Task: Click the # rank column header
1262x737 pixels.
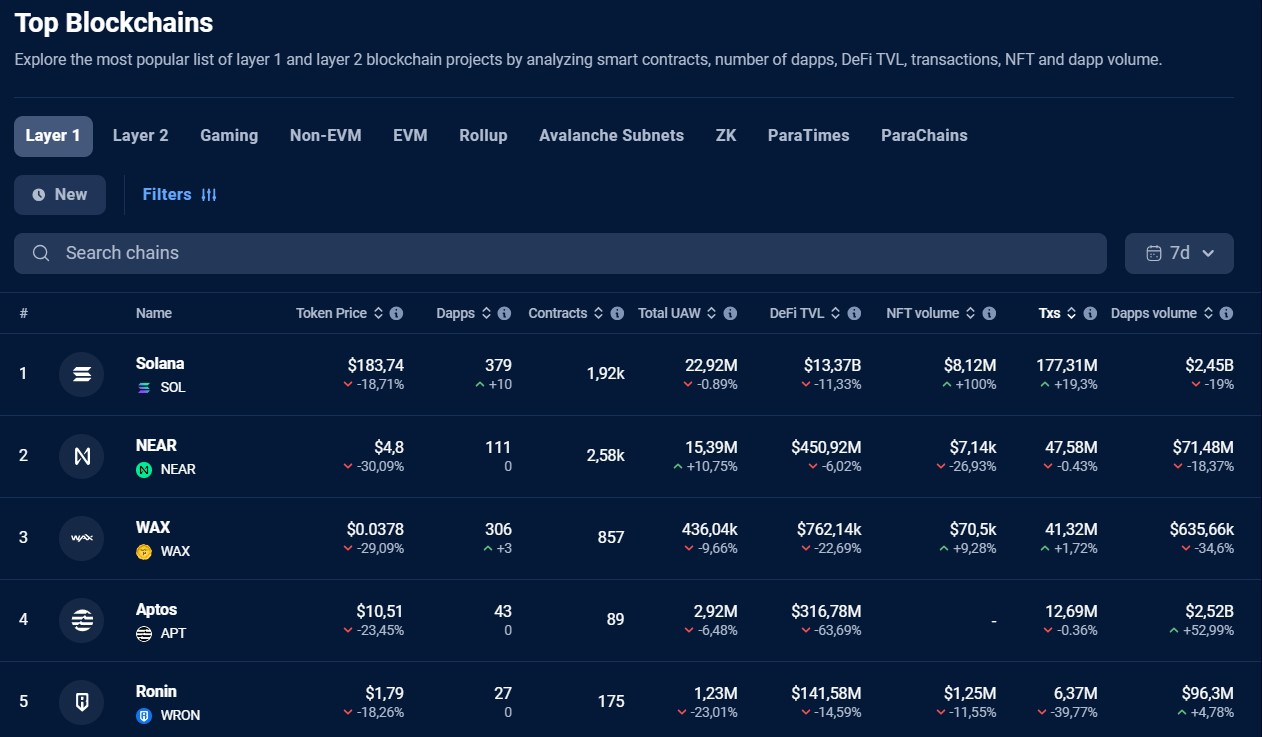Action: click(23, 313)
